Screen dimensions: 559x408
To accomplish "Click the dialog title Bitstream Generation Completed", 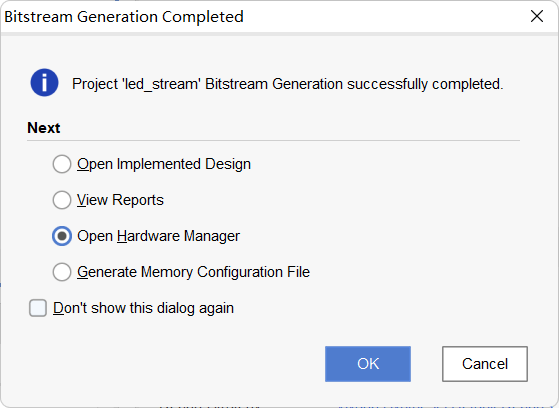I will click(x=124, y=17).
